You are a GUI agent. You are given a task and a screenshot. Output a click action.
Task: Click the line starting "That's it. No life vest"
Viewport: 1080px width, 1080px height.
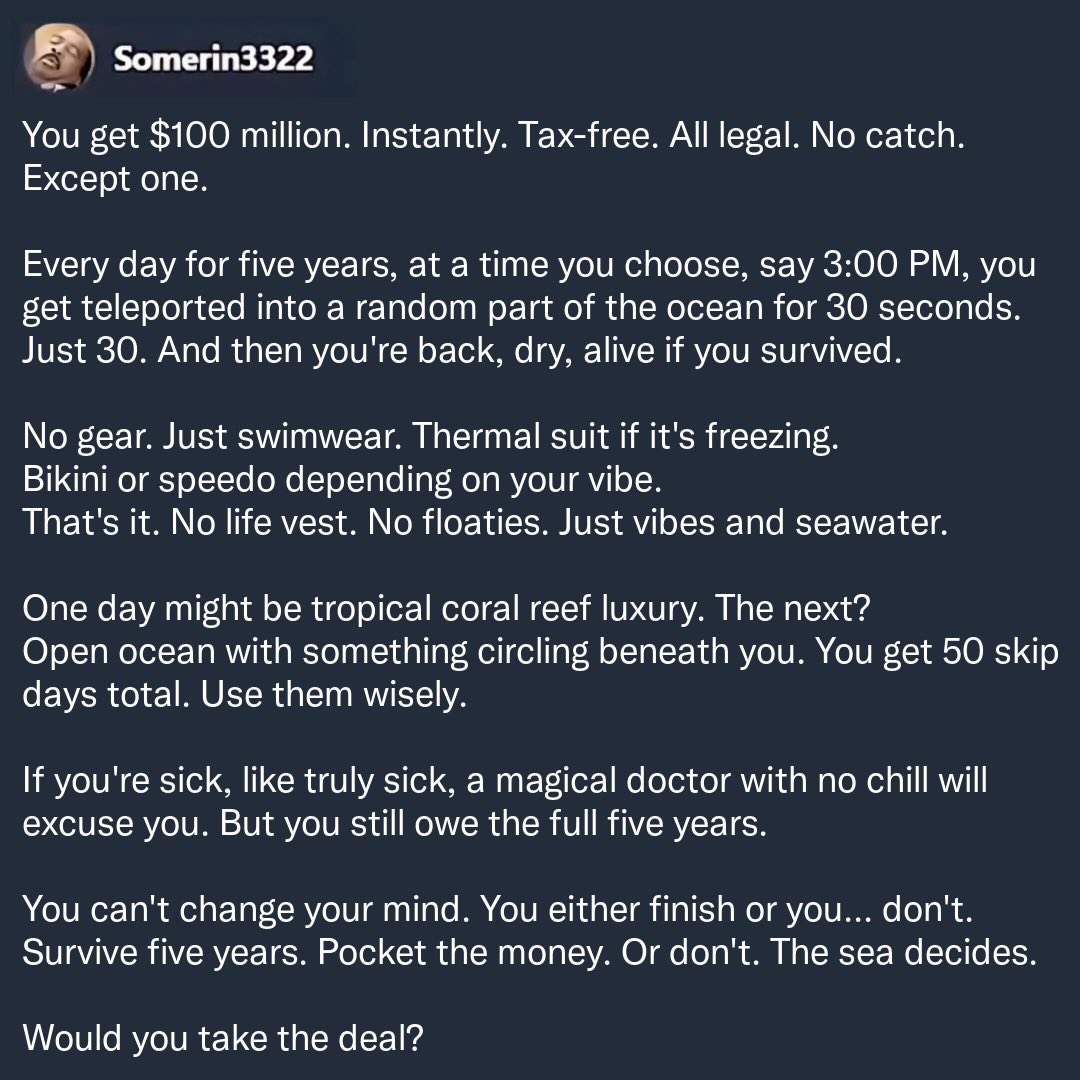pyautogui.click(x=484, y=524)
